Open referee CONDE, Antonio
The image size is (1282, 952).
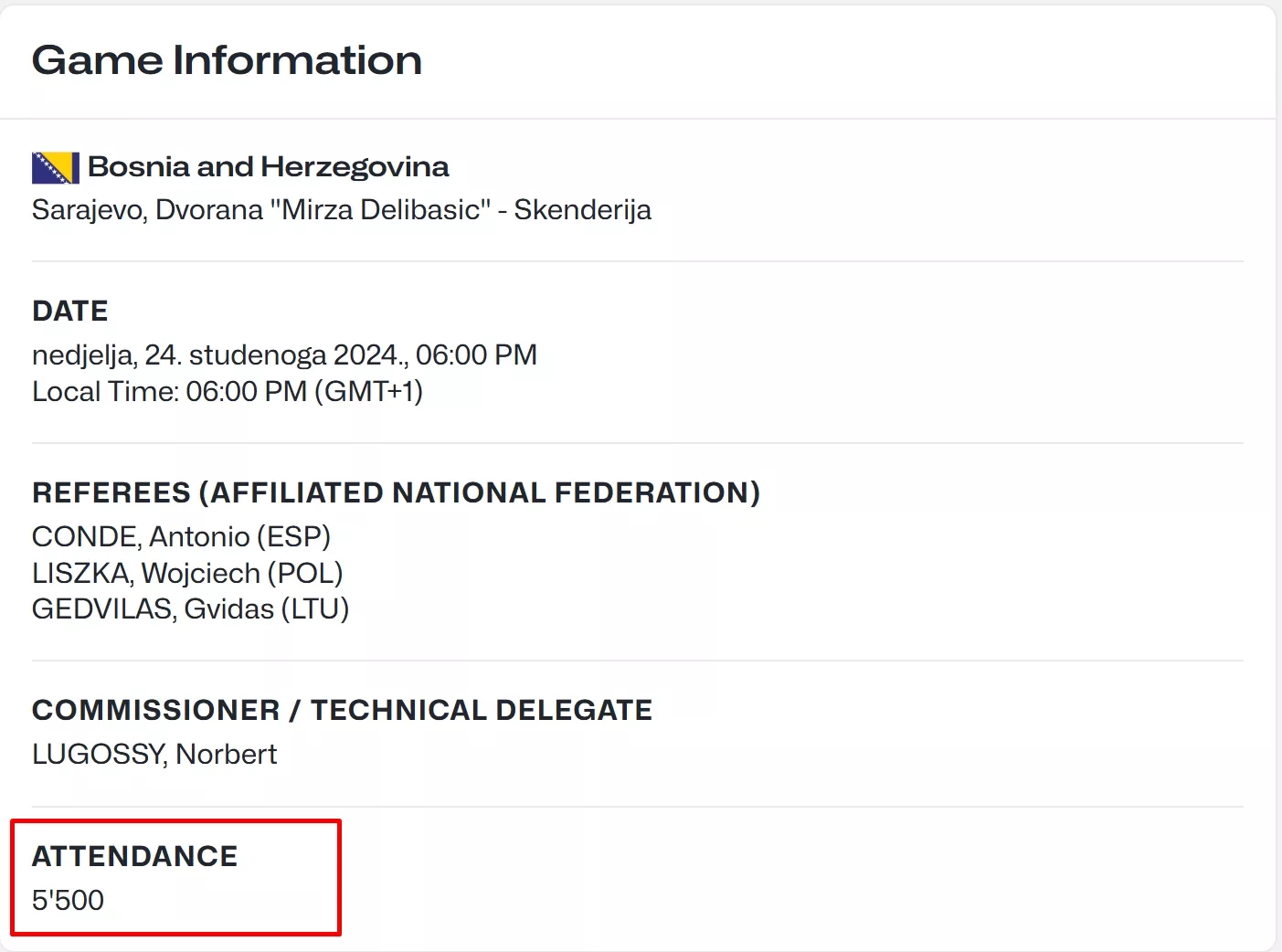[141, 536]
